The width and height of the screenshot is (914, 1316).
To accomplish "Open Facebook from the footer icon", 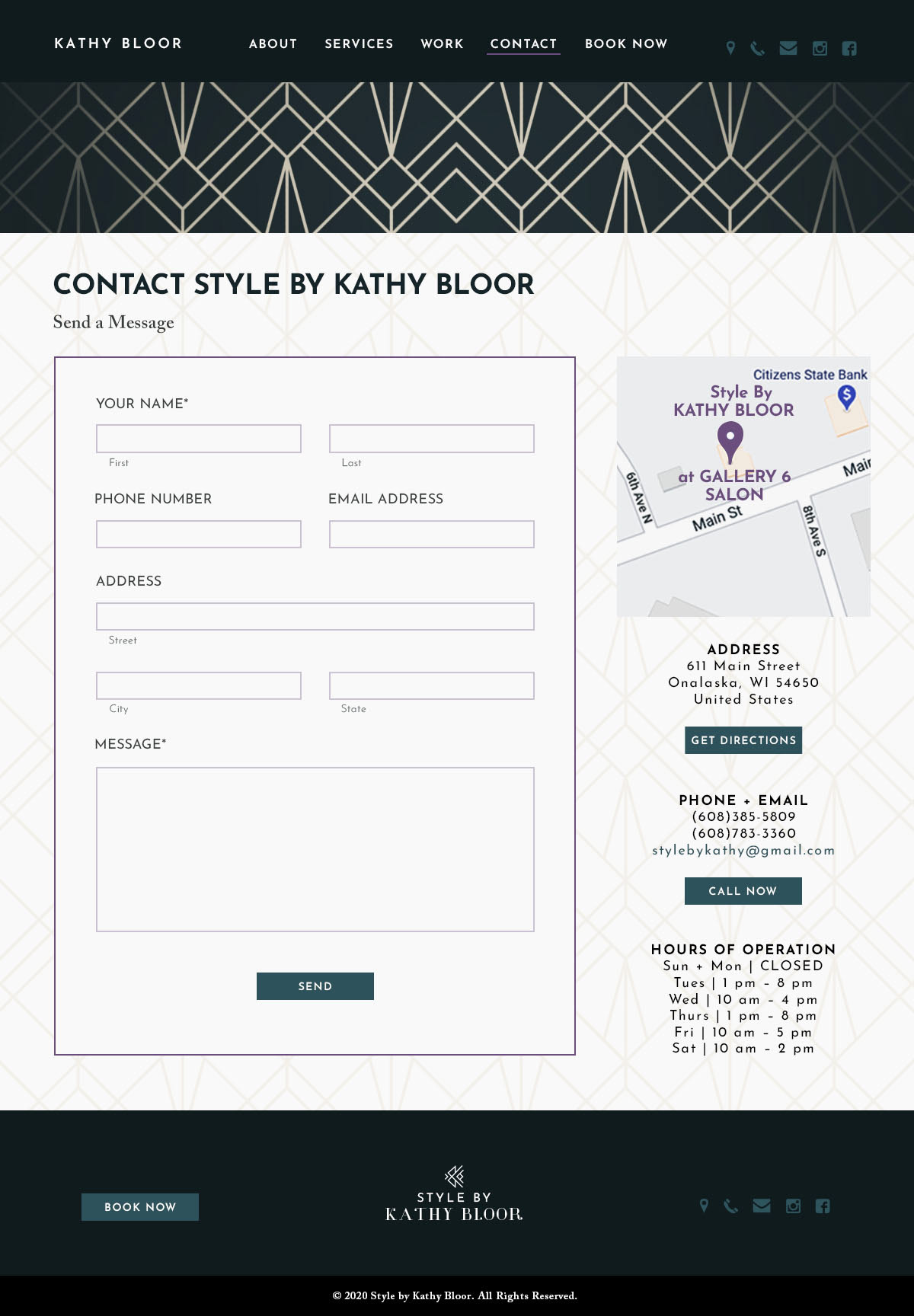I will (x=823, y=1206).
